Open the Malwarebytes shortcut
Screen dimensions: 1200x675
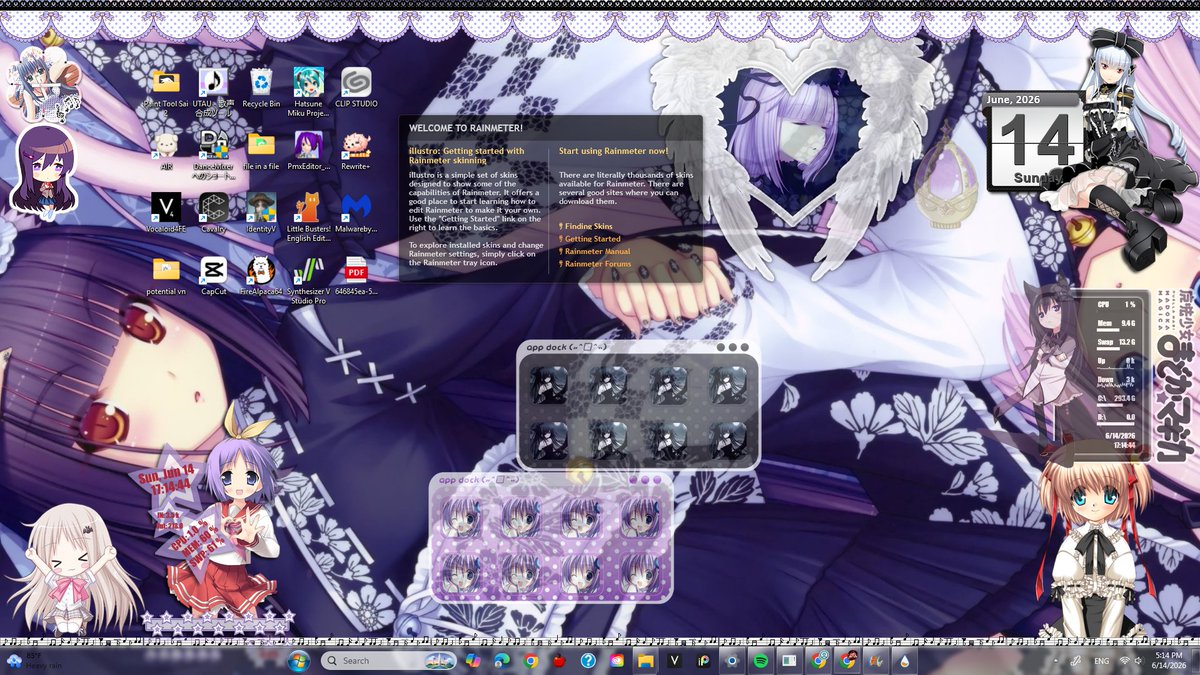[356, 213]
